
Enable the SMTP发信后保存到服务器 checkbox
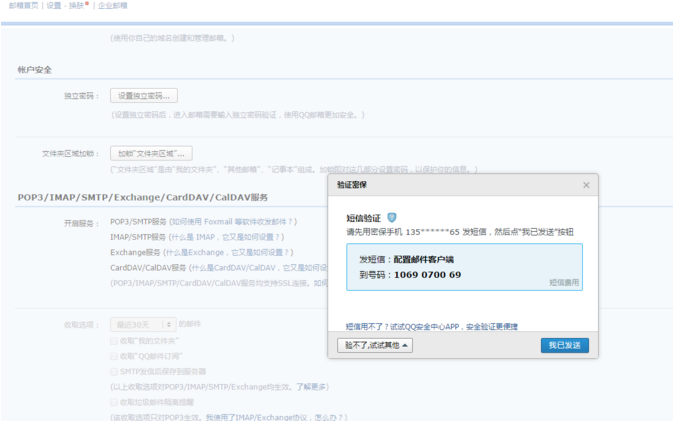pos(114,371)
